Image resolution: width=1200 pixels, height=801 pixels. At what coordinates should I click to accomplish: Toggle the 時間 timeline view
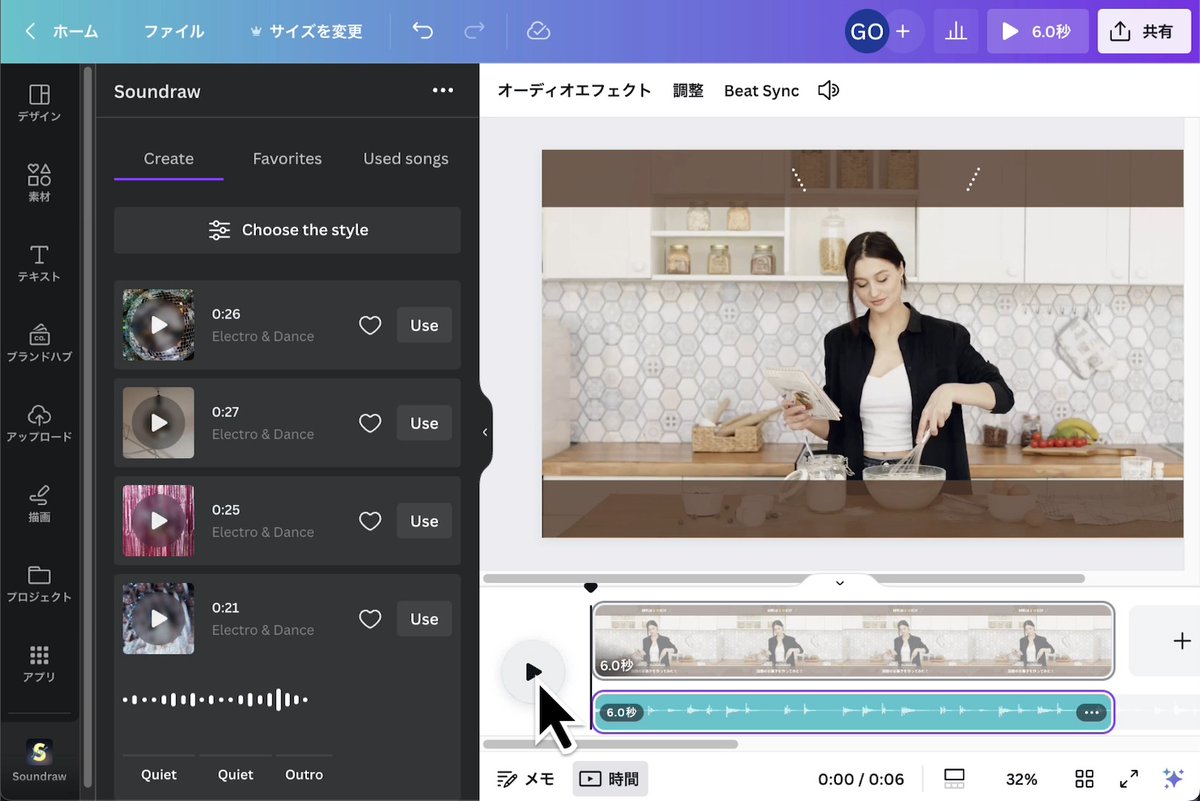[610, 779]
